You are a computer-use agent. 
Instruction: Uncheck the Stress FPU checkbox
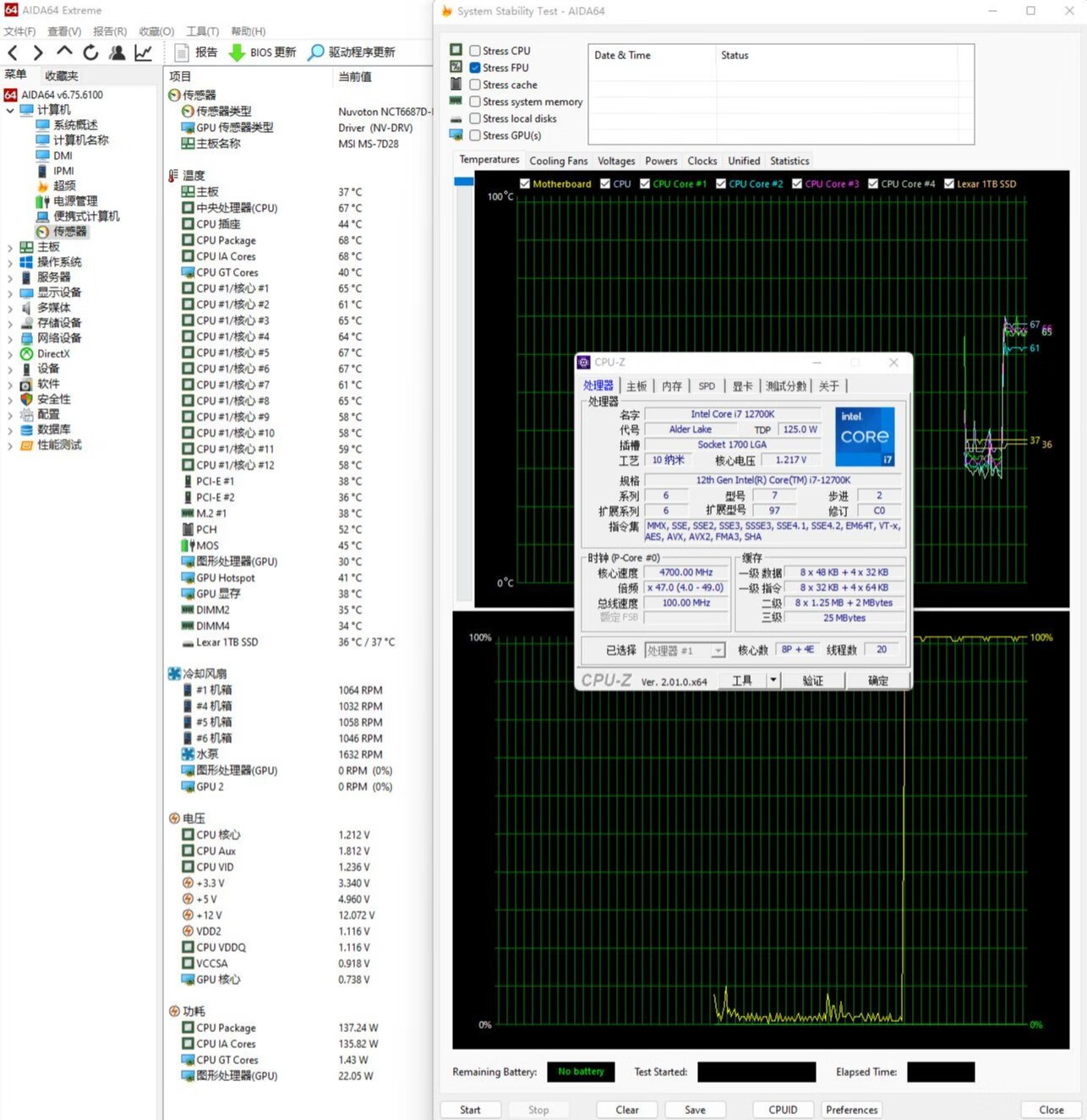475,68
